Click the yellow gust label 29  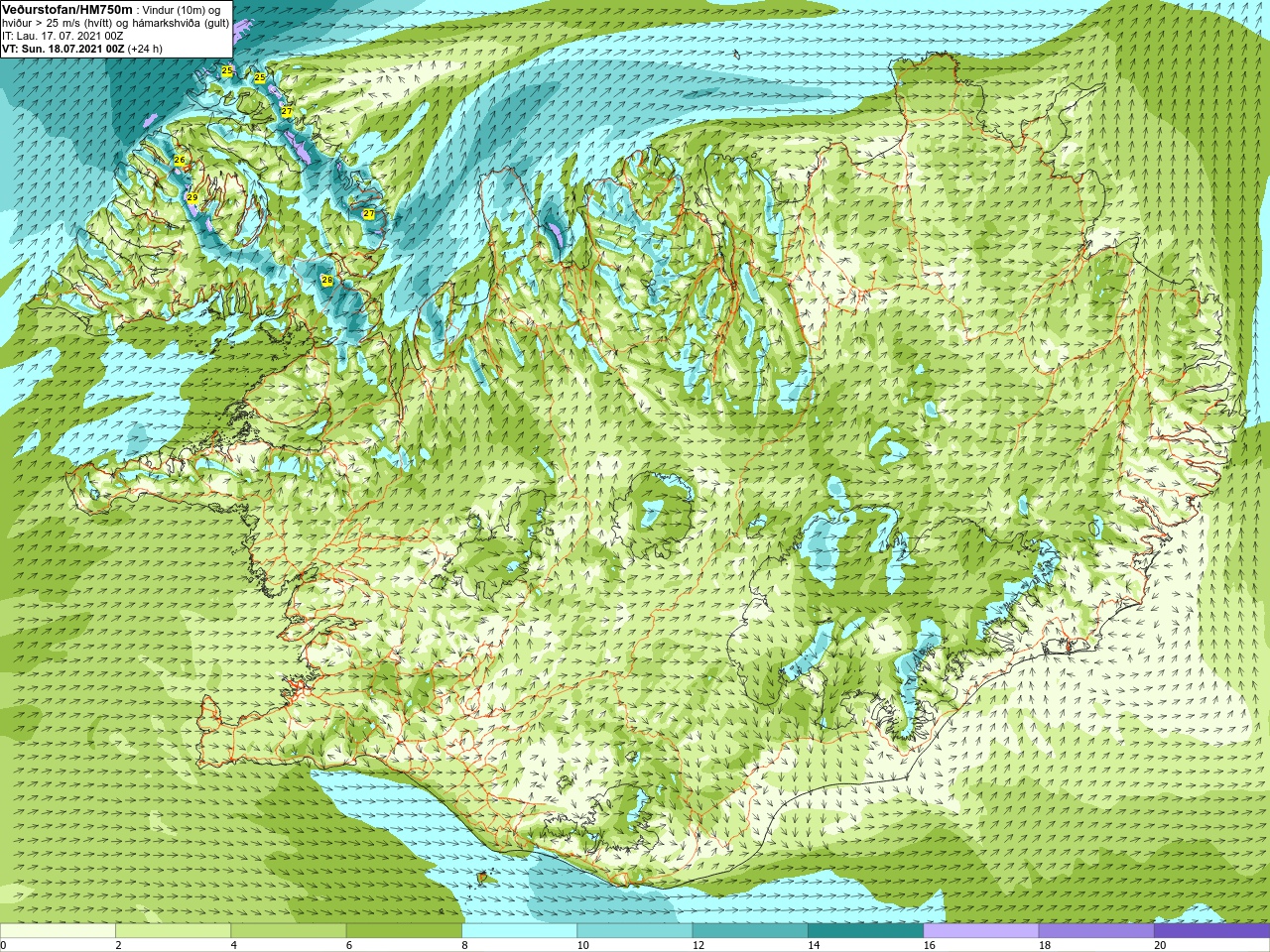tap(191, 198)
